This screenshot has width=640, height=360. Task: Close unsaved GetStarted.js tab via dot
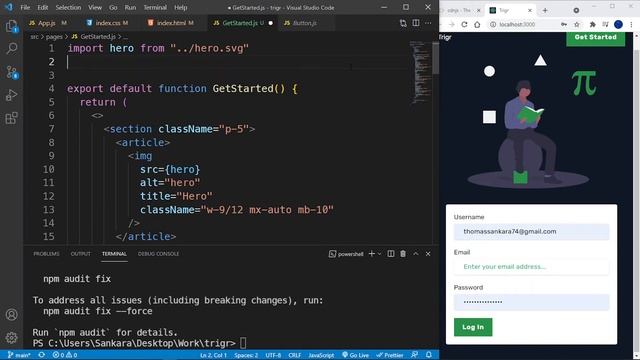tap(271, 23)
